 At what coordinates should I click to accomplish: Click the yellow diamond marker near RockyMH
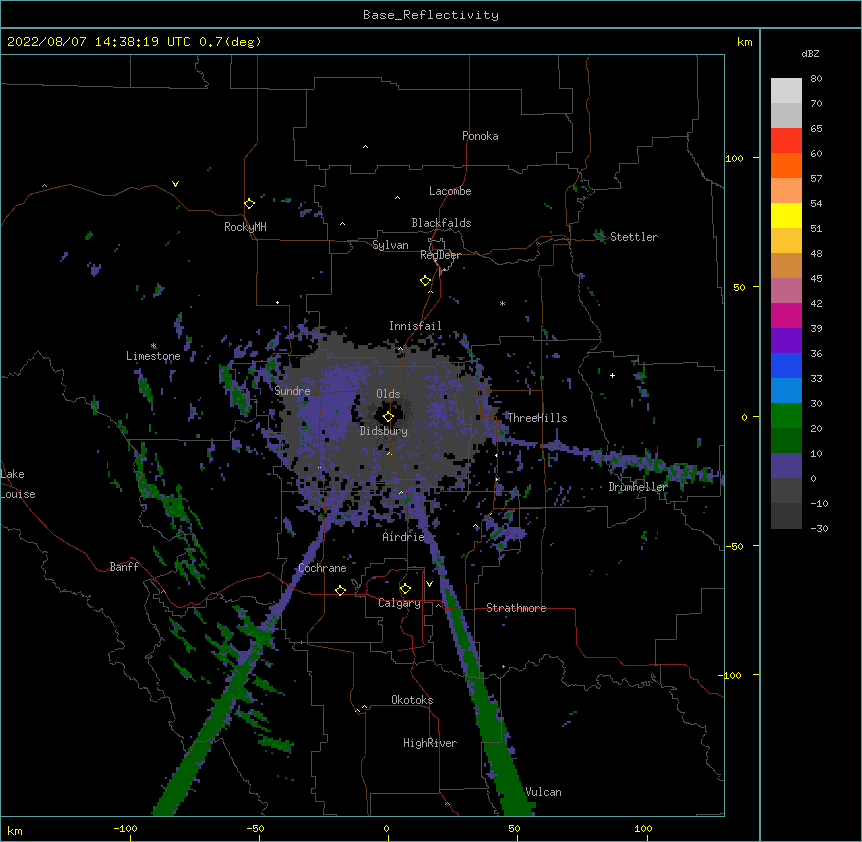coord(249,204)
